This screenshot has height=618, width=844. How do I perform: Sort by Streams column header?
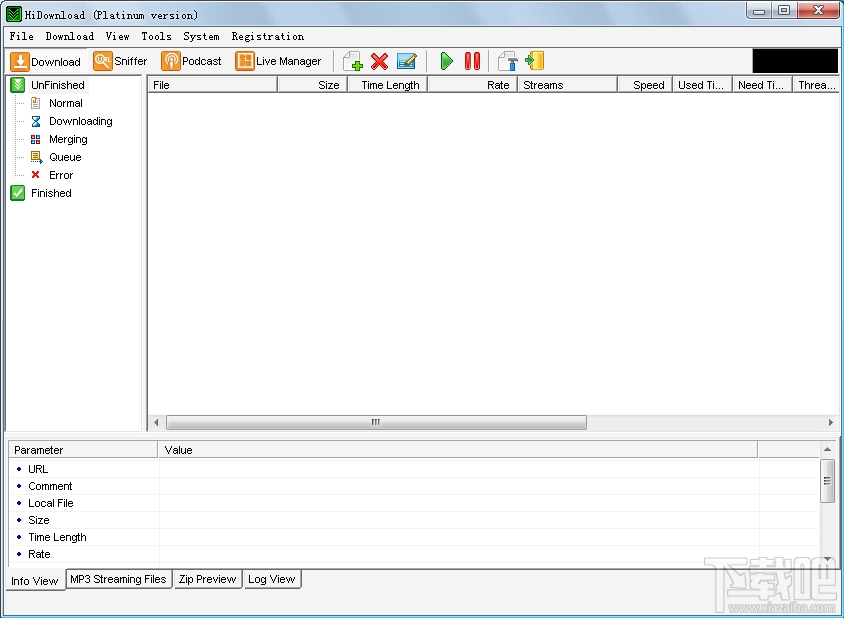[567, 85]
